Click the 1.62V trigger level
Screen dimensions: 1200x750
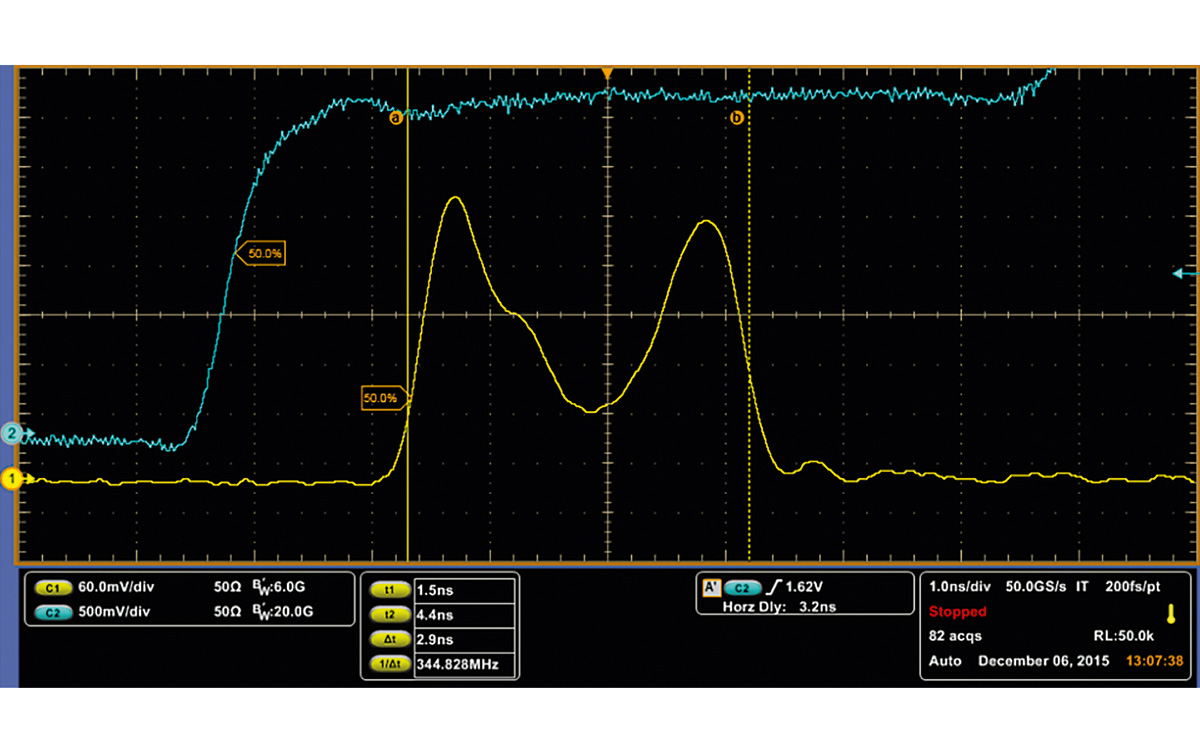pyautogui.click(x=803, y=588)
